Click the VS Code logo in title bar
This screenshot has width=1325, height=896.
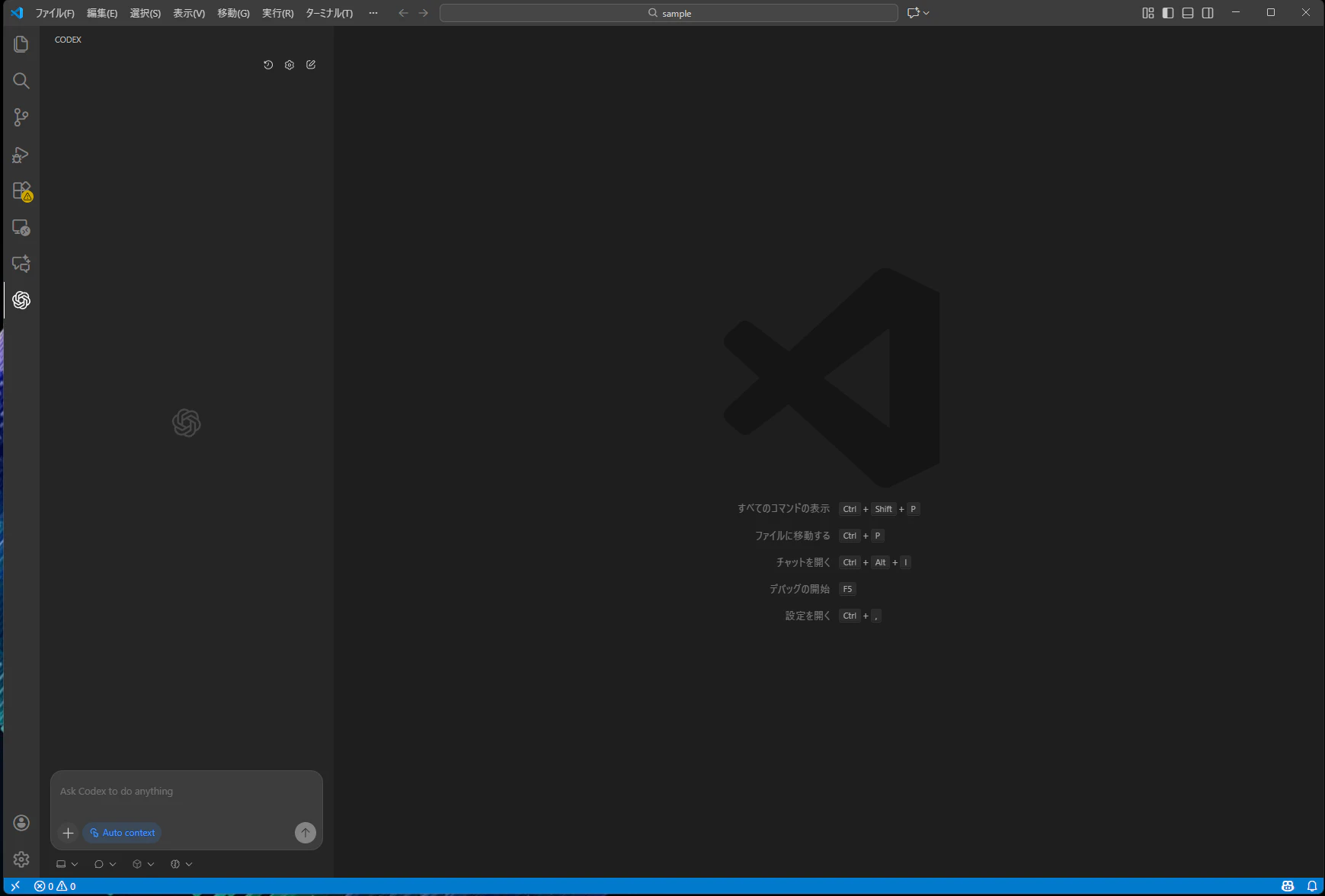tap(17, 13)
